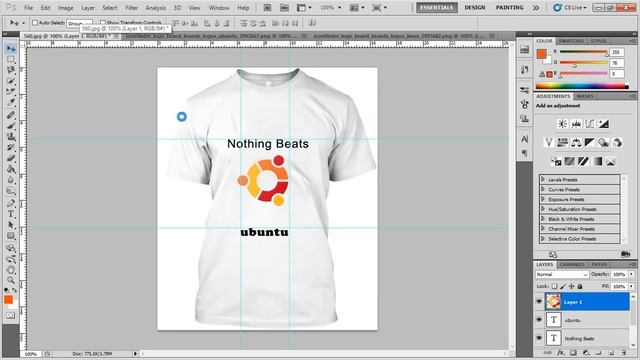Screen dimensions: 640x360
Task: Select the Pen tool
Action: click(11, 203)
